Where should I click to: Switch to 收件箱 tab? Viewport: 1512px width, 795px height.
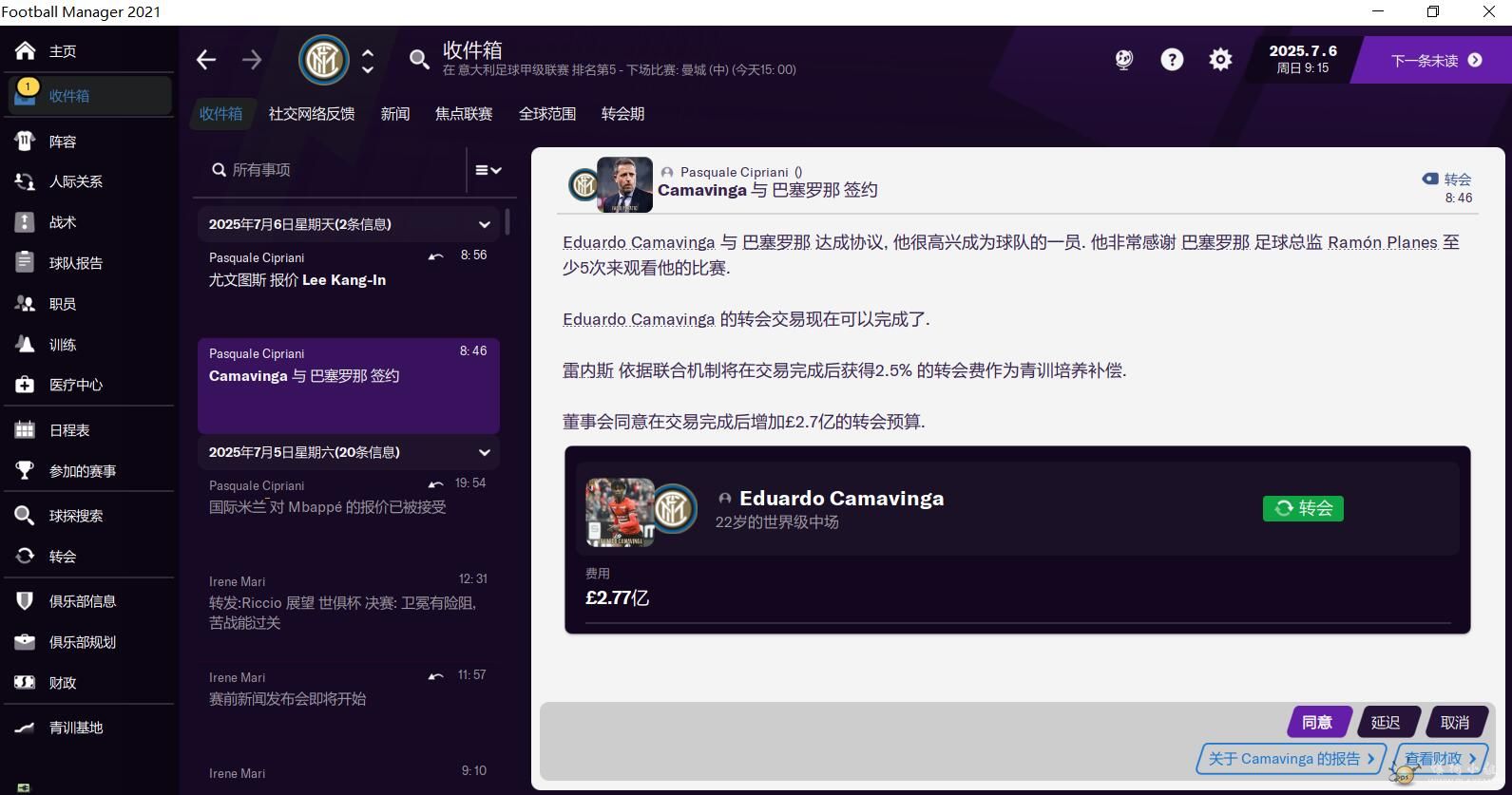(220, 114)
